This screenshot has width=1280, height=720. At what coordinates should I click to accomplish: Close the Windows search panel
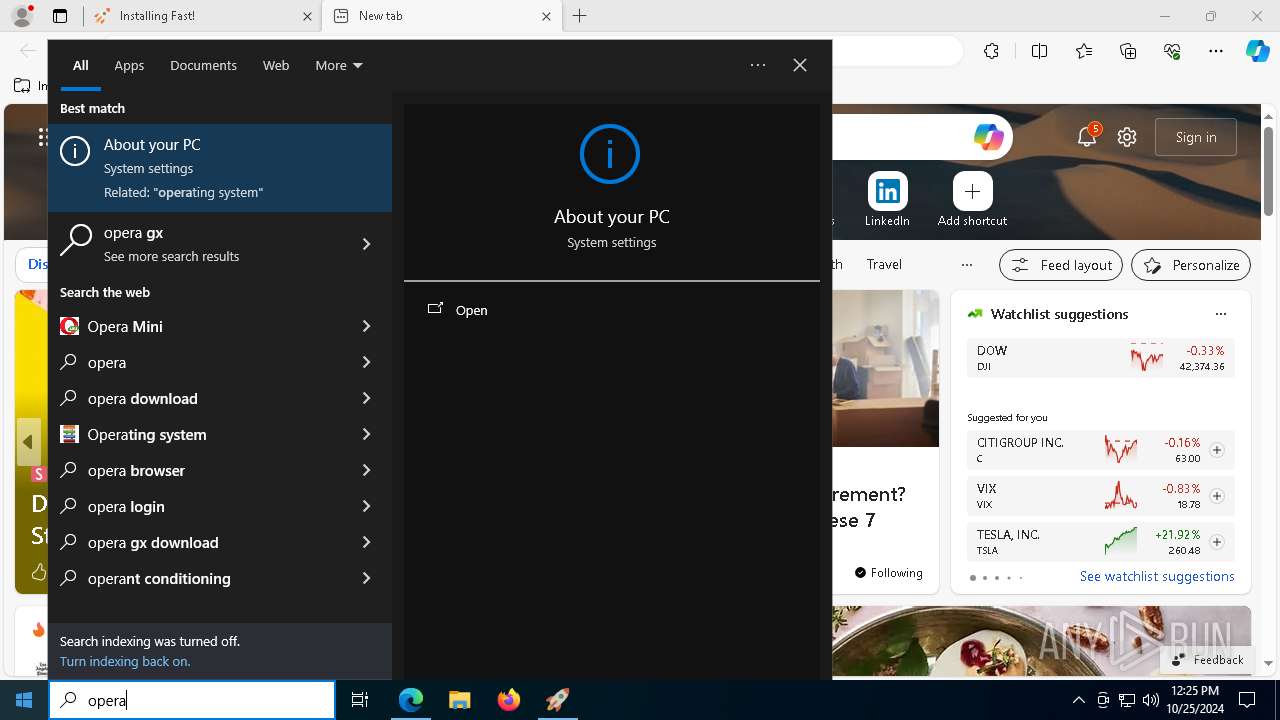coord(800,65)
